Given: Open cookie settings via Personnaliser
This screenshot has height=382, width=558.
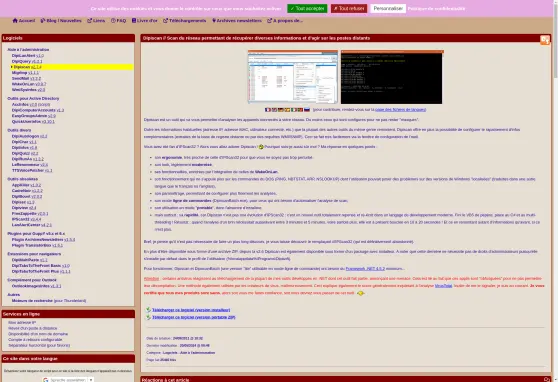Looking at the screenshot, I should 388,8.
